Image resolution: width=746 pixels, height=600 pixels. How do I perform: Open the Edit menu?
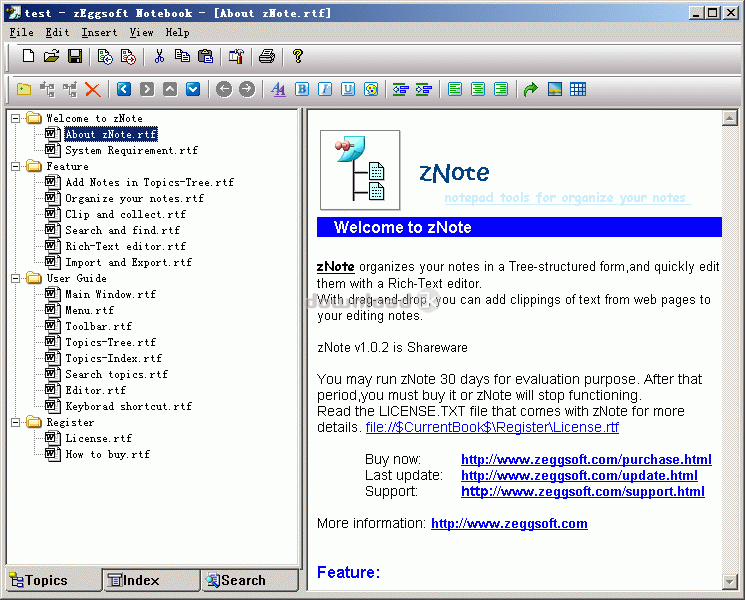coord(58,32)
